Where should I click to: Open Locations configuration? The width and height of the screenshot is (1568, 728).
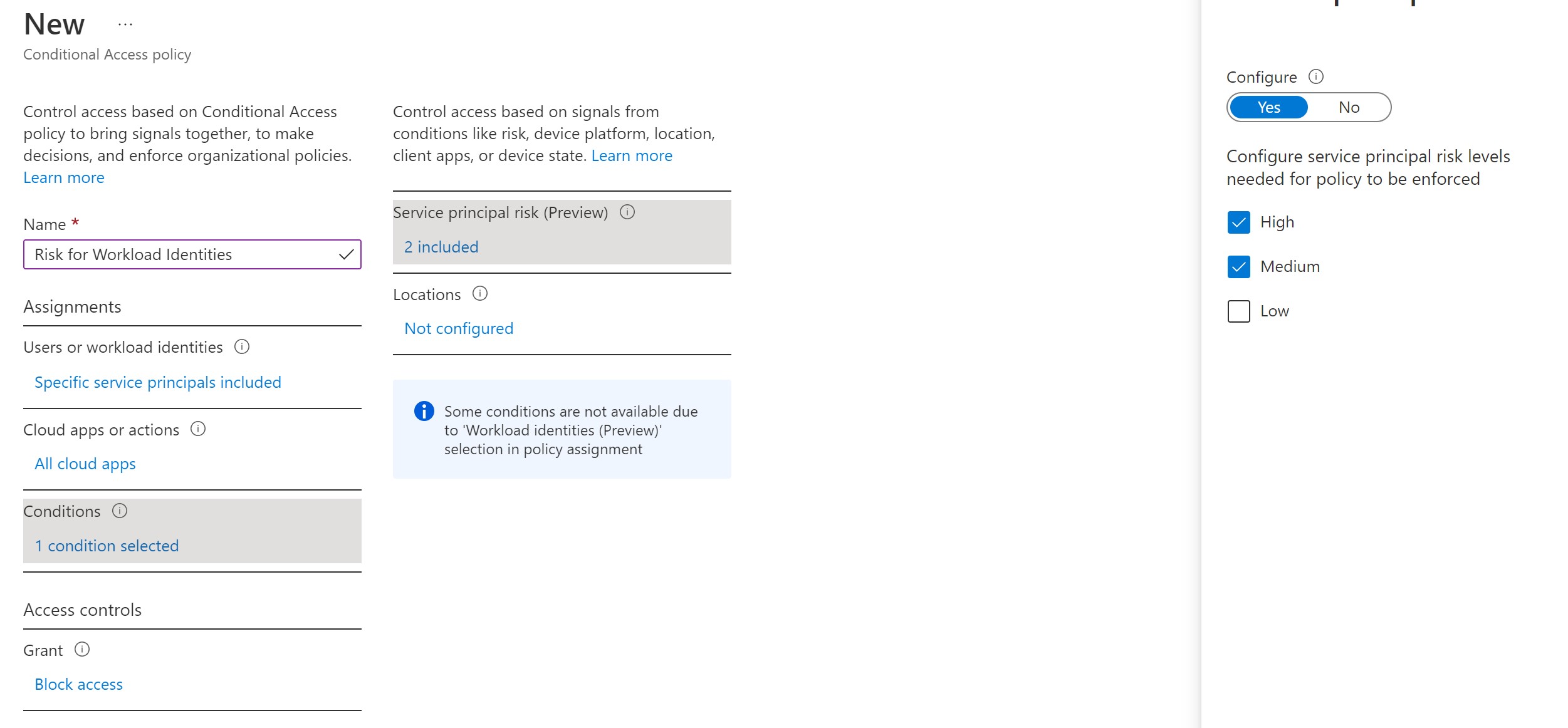[459, 328]
